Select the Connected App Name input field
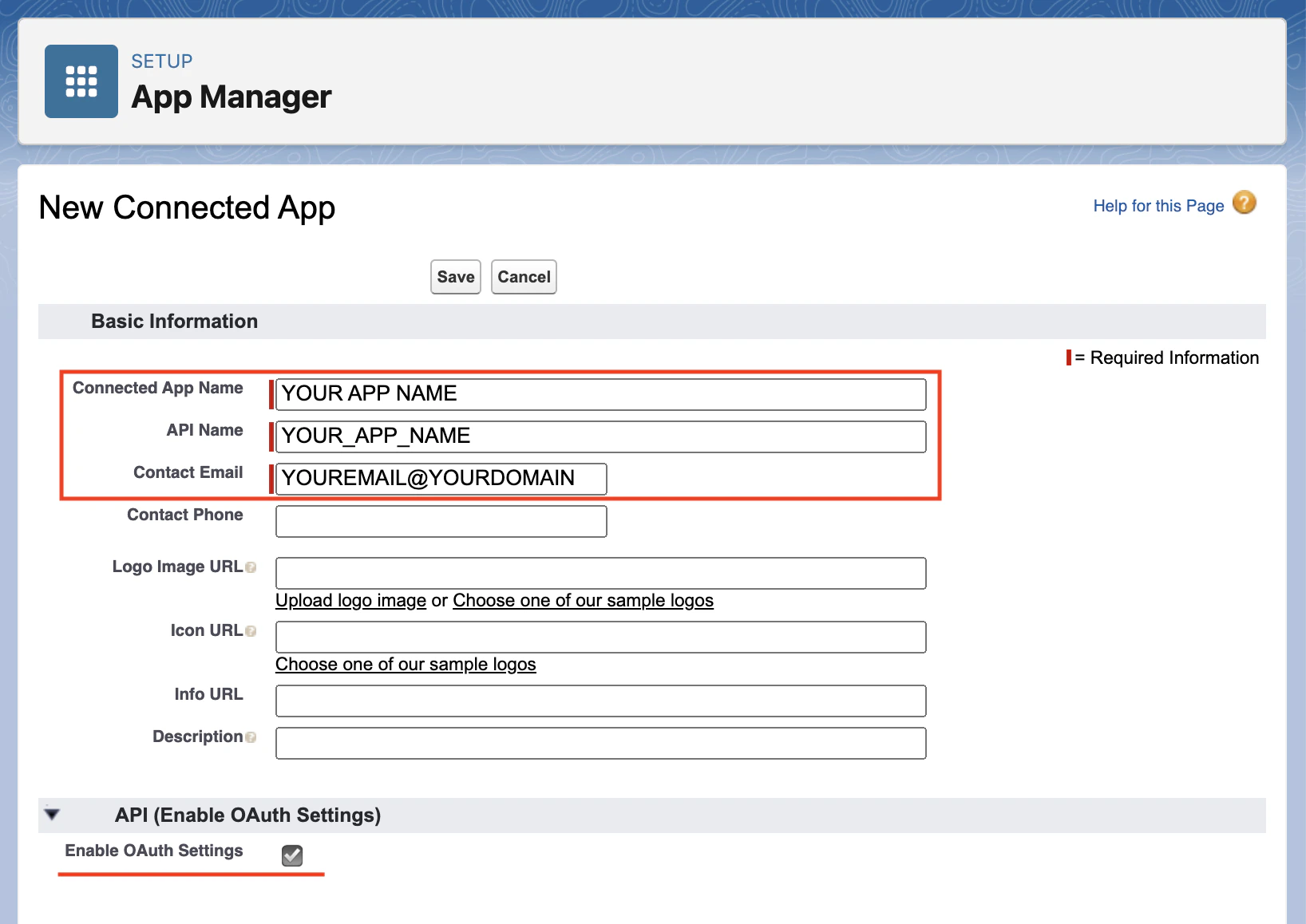This screenshot has width=1306, height=924. 600,393
